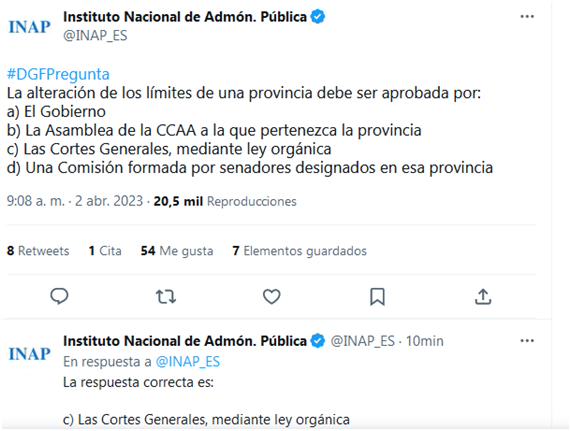Viewport: 571px width, 431px height.
Task: Bookmark the tweet with the bookmark icon
Action: click(x=377, y=296)
